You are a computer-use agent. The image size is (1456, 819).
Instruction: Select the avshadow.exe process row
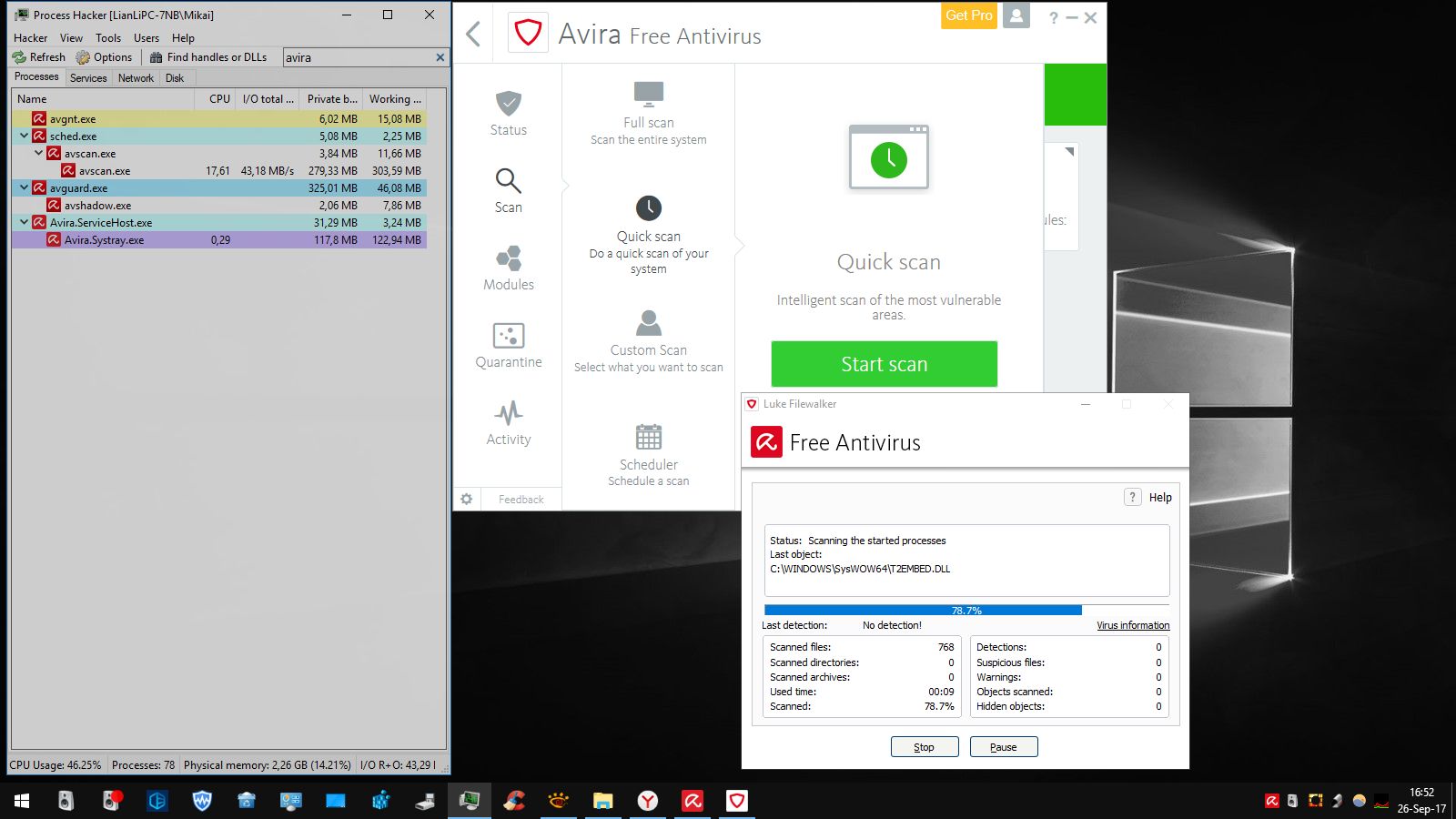pos(219,206)
